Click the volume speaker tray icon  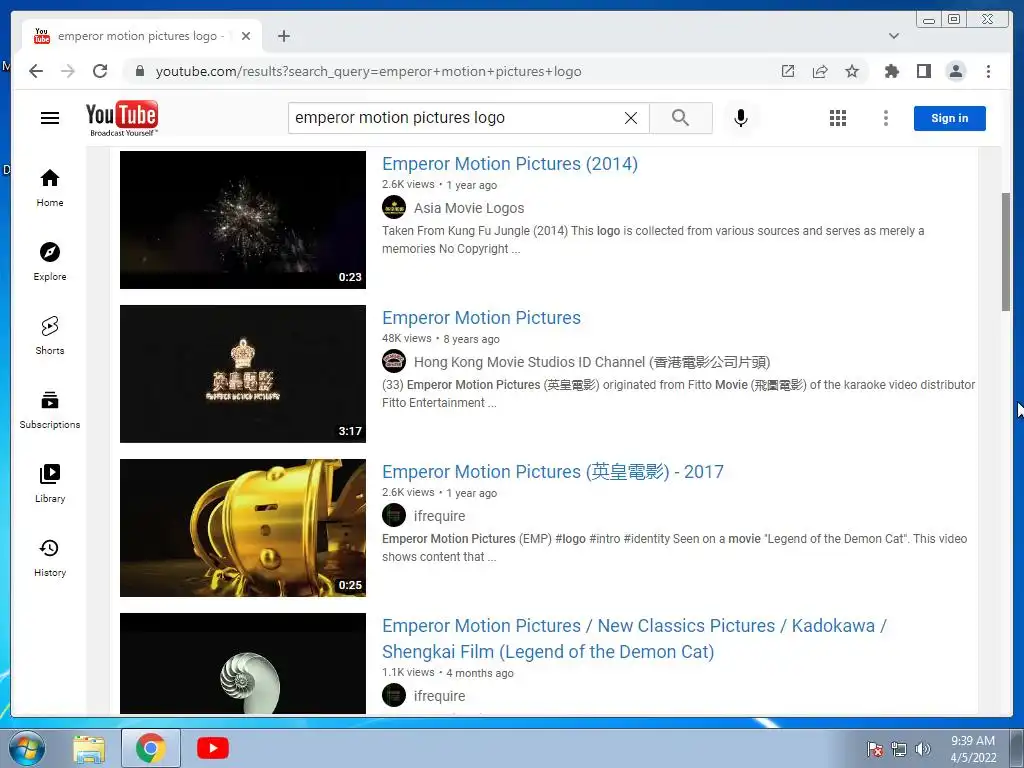[923, 749]
